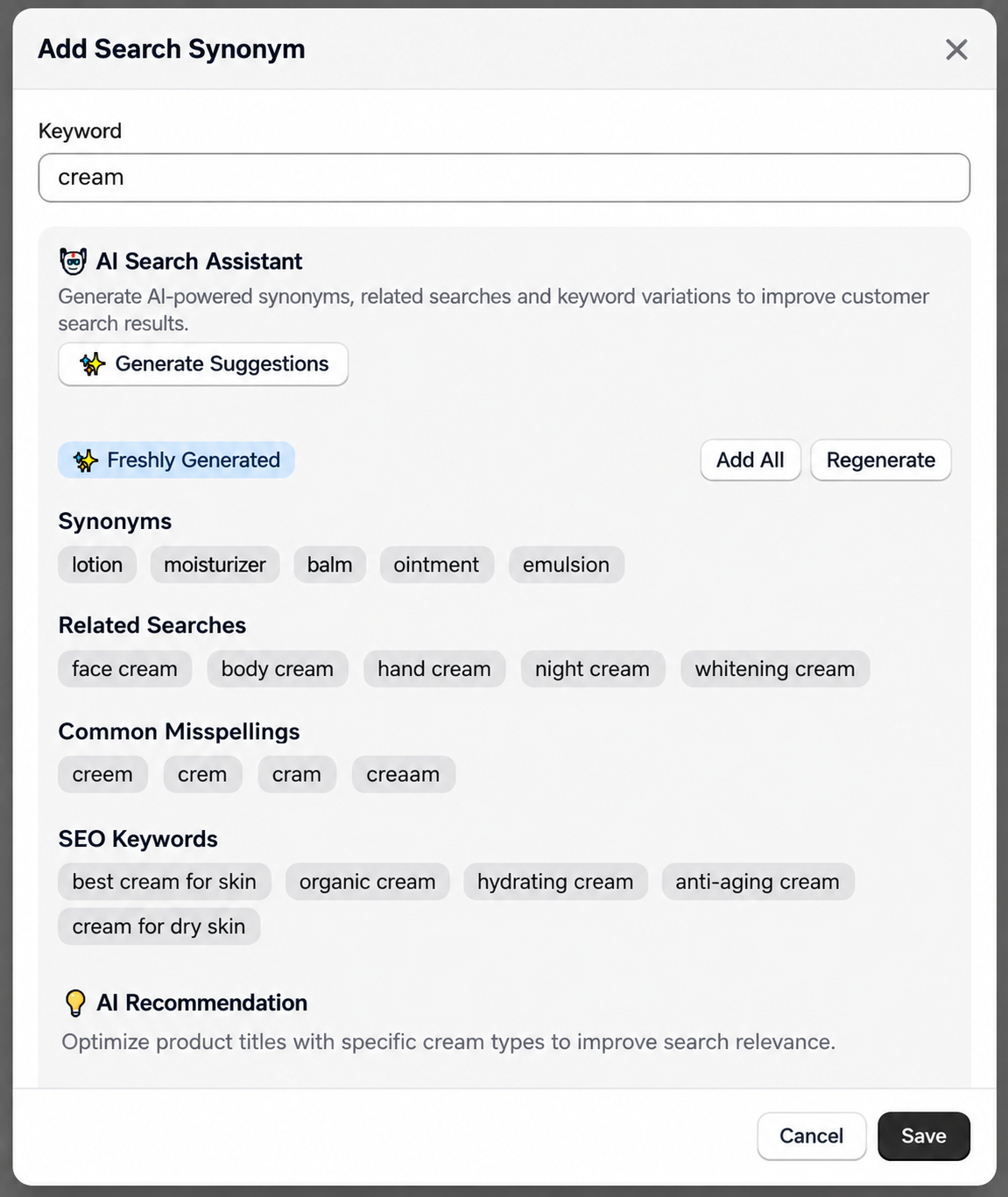This screenshot has height=1197, width=1008.
Task: Click the Freshly Generated badge
Action: click(x=176, y=460)
